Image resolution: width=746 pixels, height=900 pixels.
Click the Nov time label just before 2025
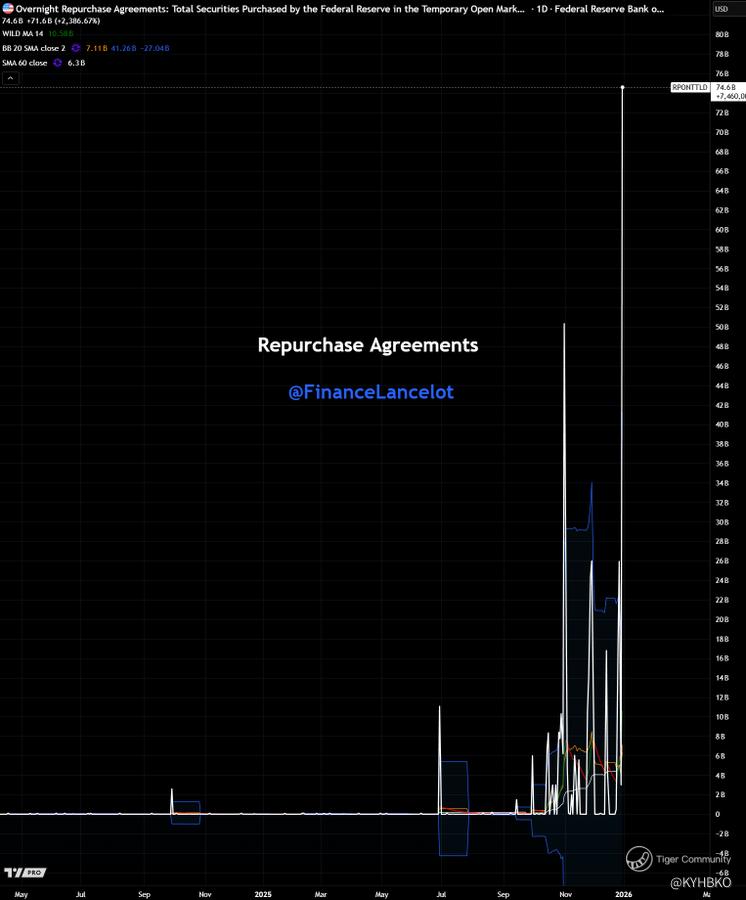point(205,894)
